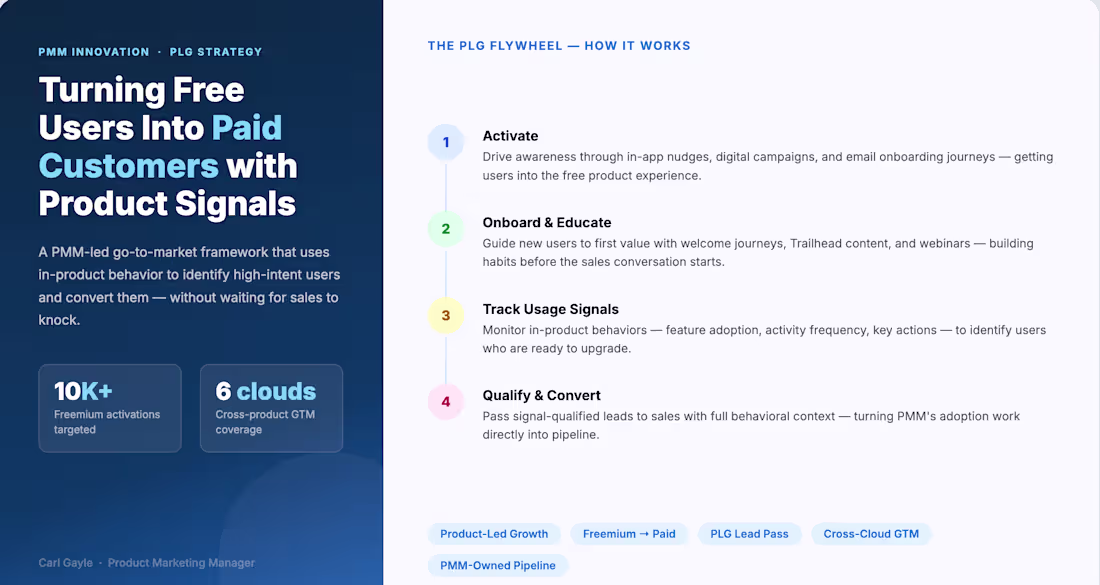Click the 'Monitor in-product behaviors' description
This screenshot has width=1100, height=585.
(764, 339)
